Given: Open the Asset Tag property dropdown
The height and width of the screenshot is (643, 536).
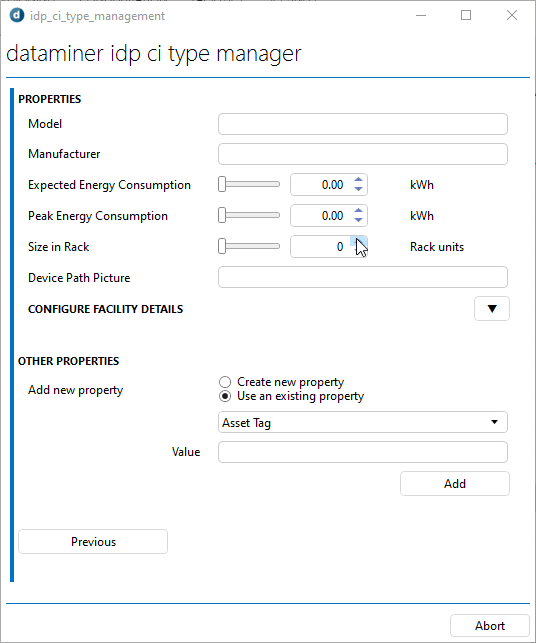Looking at the screenshot, I should click(x=363, y=422).
